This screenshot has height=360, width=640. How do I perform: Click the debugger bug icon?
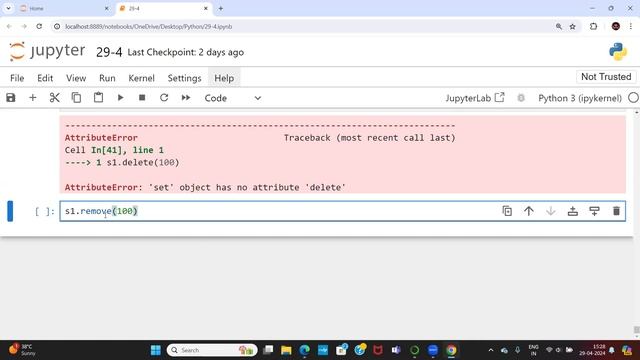click(x=521, y=98)
